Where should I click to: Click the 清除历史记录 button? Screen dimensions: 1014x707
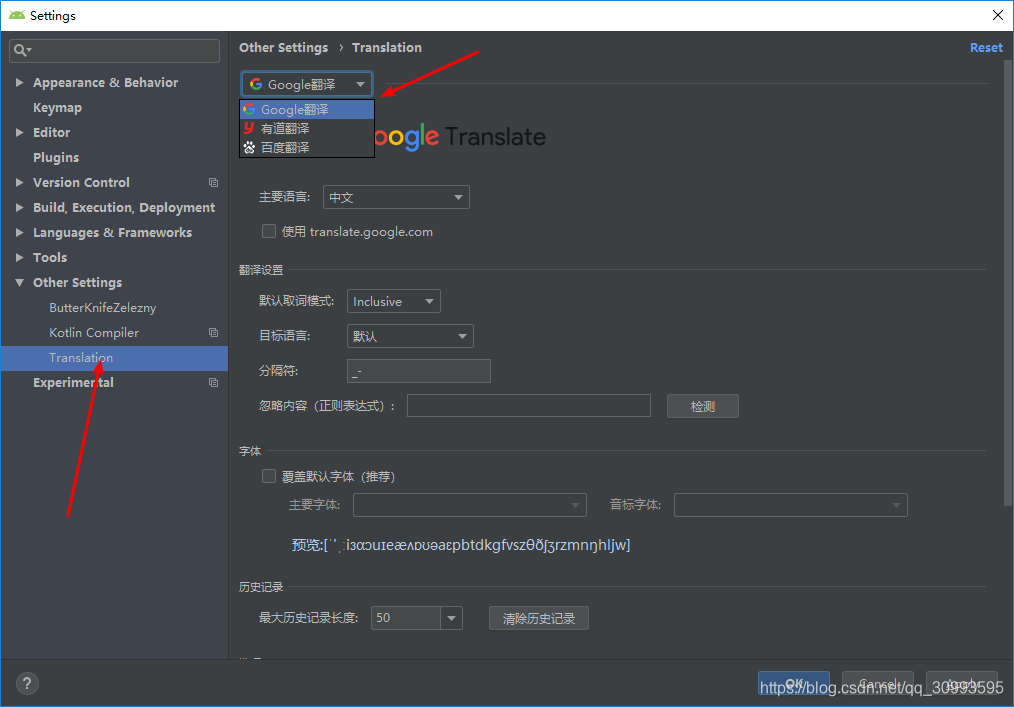539,618
